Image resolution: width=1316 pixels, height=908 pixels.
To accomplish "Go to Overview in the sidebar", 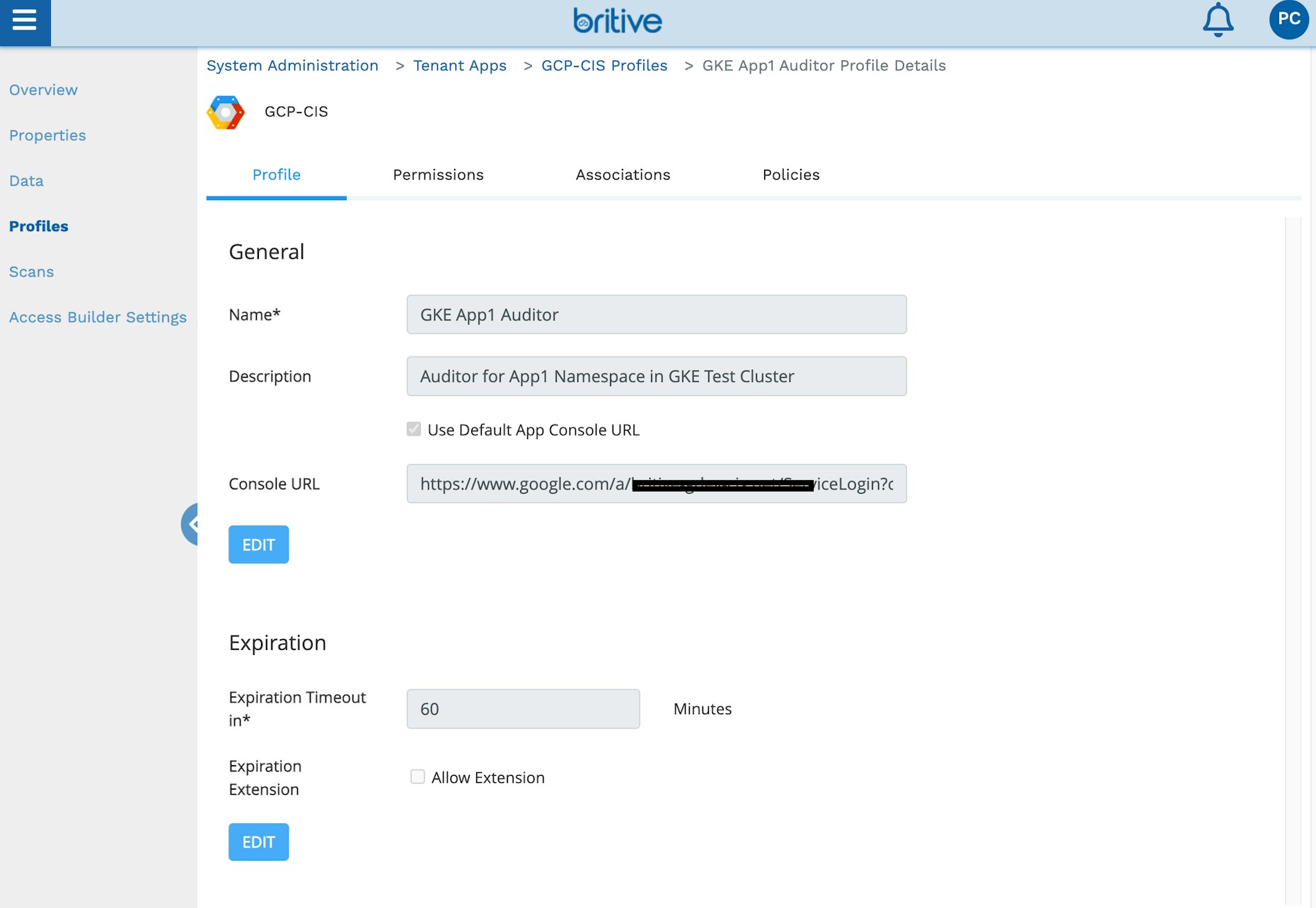I will (x=43, y=90).
